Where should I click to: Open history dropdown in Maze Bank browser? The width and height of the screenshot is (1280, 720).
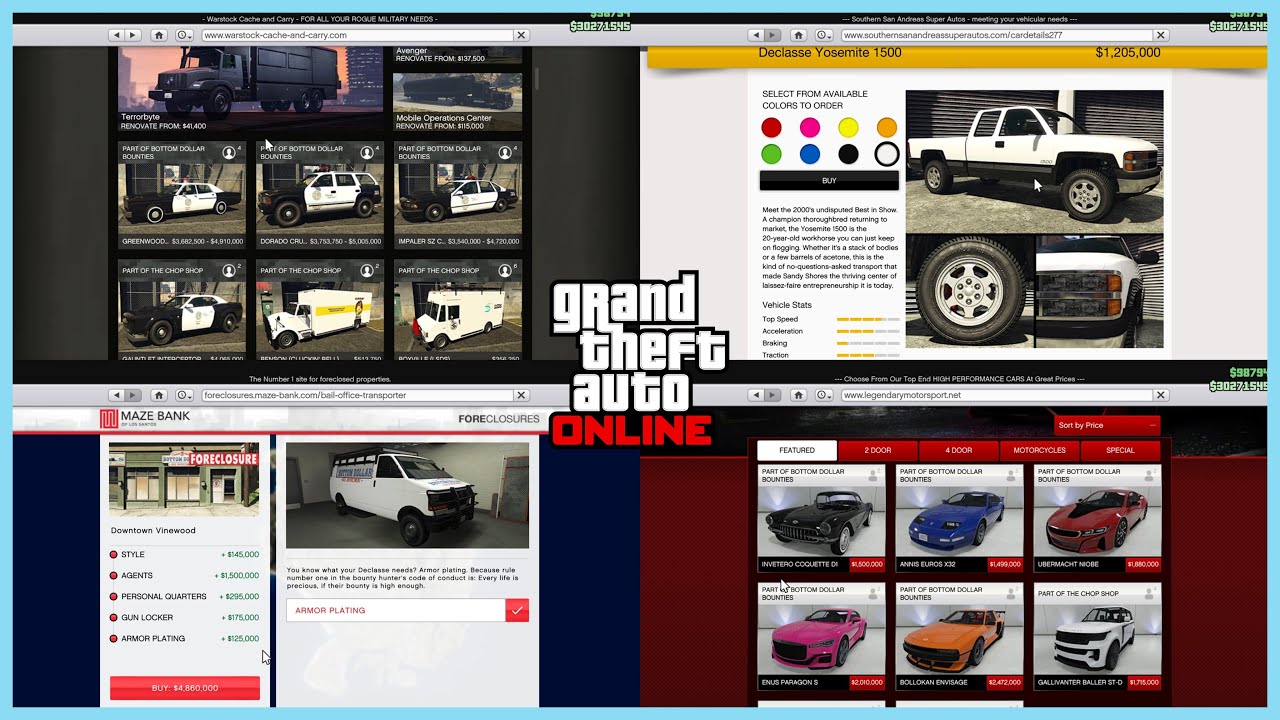click(x=185, y=395)
